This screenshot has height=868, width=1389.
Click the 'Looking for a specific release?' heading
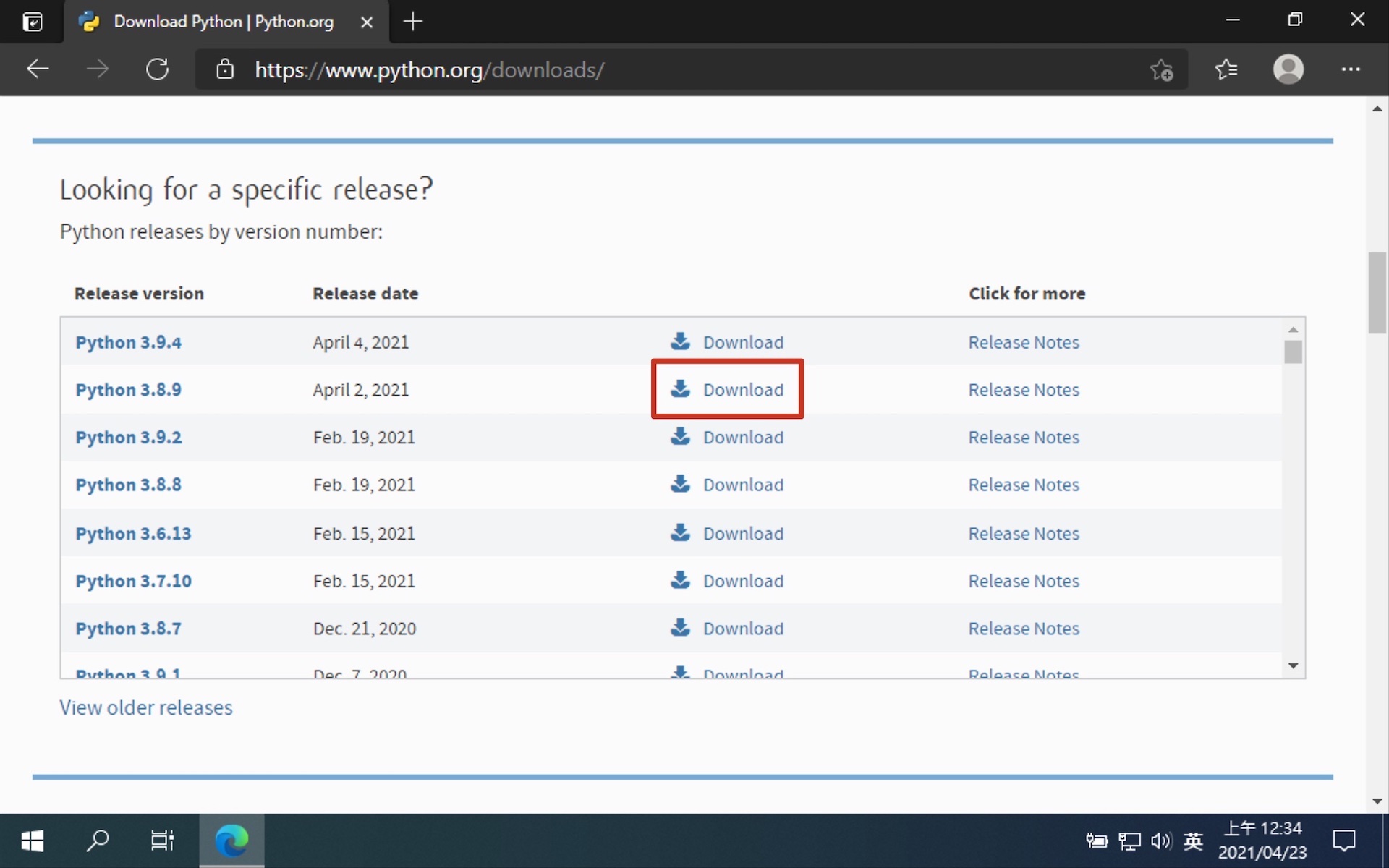point(246,190)
